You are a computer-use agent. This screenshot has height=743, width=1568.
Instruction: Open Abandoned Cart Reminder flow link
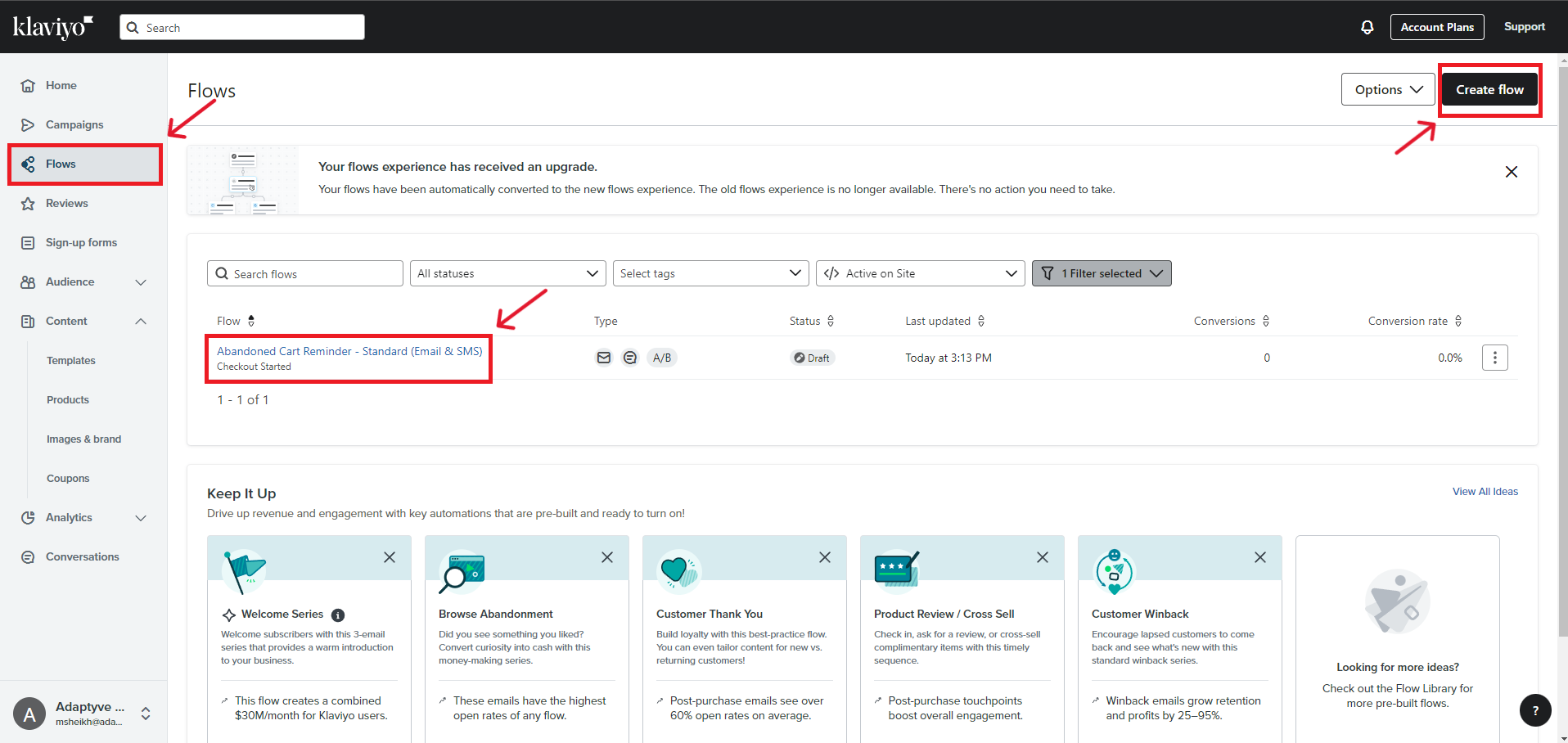click(x=349, y=351)
